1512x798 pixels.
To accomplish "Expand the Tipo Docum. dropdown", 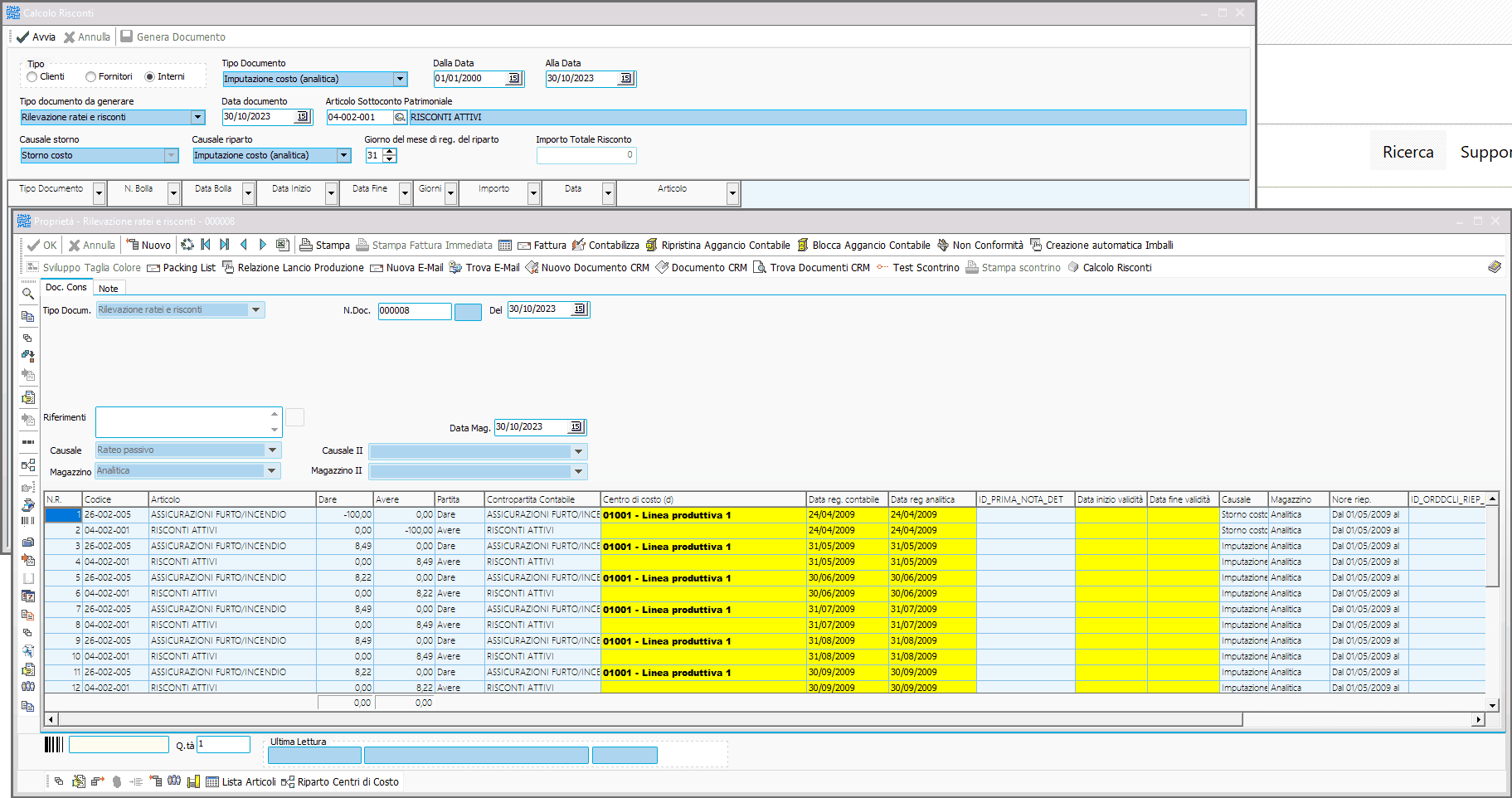I will pos(256,309).
